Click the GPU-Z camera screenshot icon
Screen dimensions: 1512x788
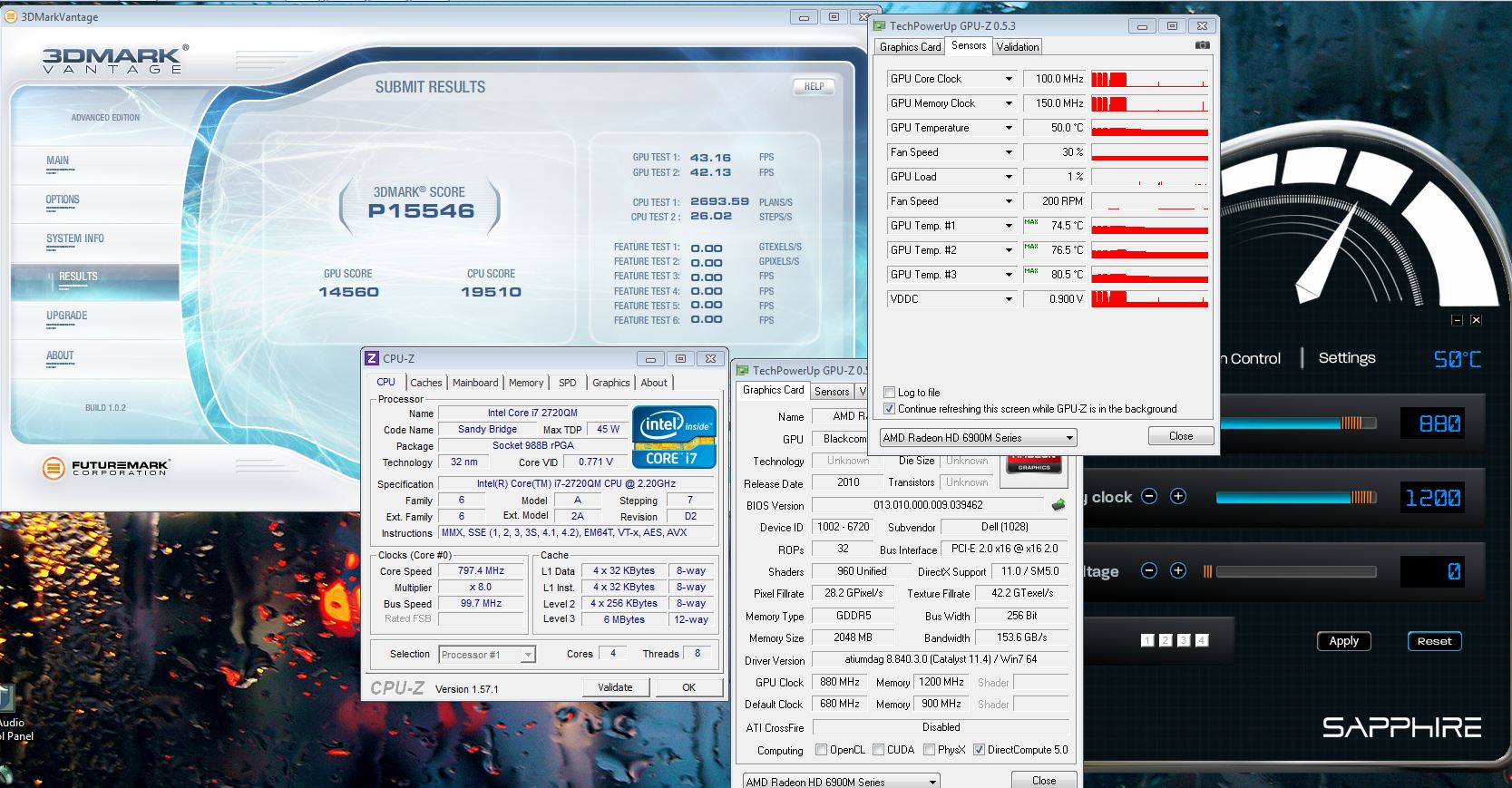pos(1202,45)
